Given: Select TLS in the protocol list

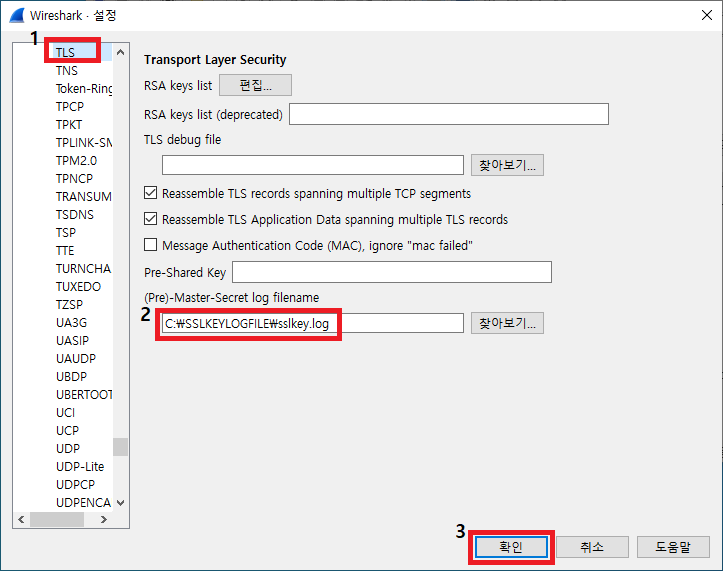Looking at the screenshot, I should tap(65, 53).
